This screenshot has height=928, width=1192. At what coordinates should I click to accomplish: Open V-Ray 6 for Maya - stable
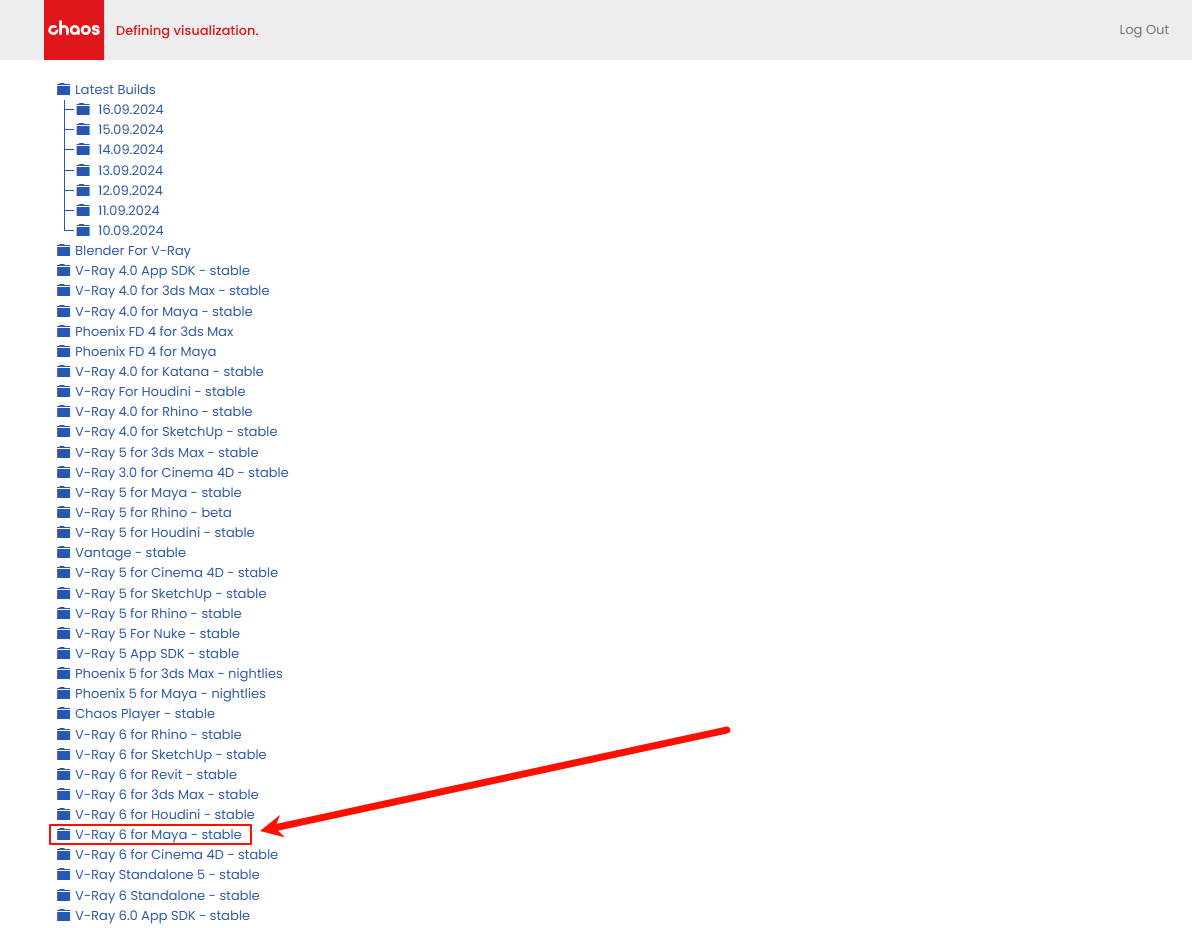pyautogui.click(x=158, y=835)
